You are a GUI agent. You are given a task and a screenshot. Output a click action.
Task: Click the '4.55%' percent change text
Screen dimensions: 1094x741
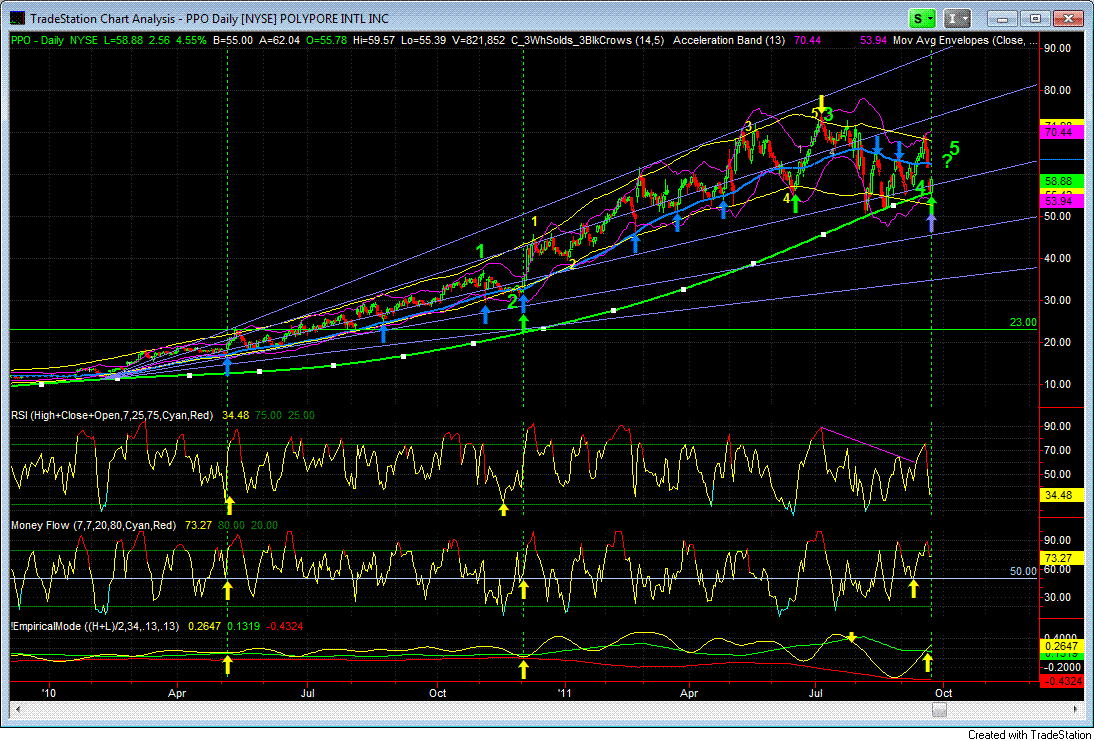190,40
